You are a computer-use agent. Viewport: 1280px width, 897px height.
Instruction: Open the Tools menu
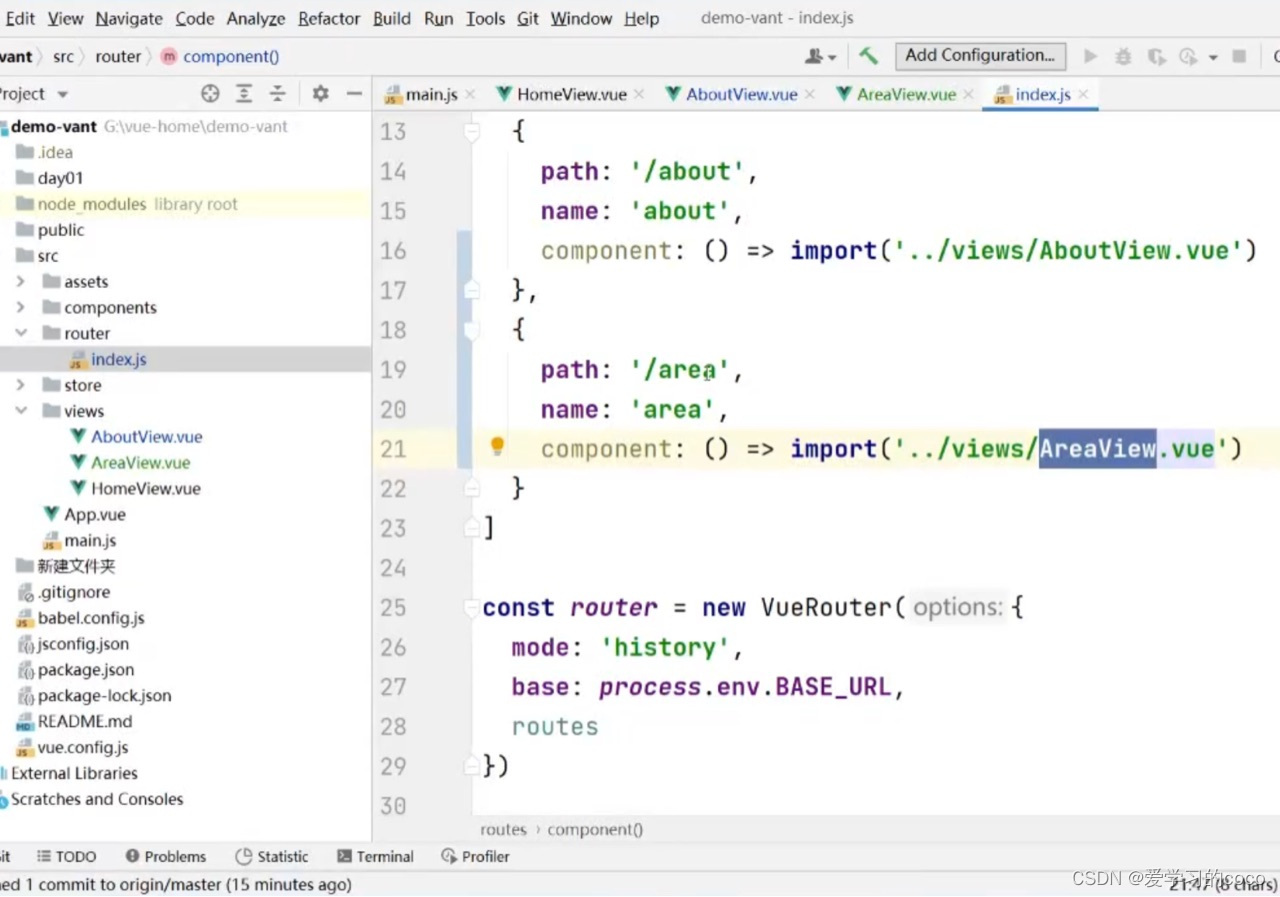pos(485,18)
